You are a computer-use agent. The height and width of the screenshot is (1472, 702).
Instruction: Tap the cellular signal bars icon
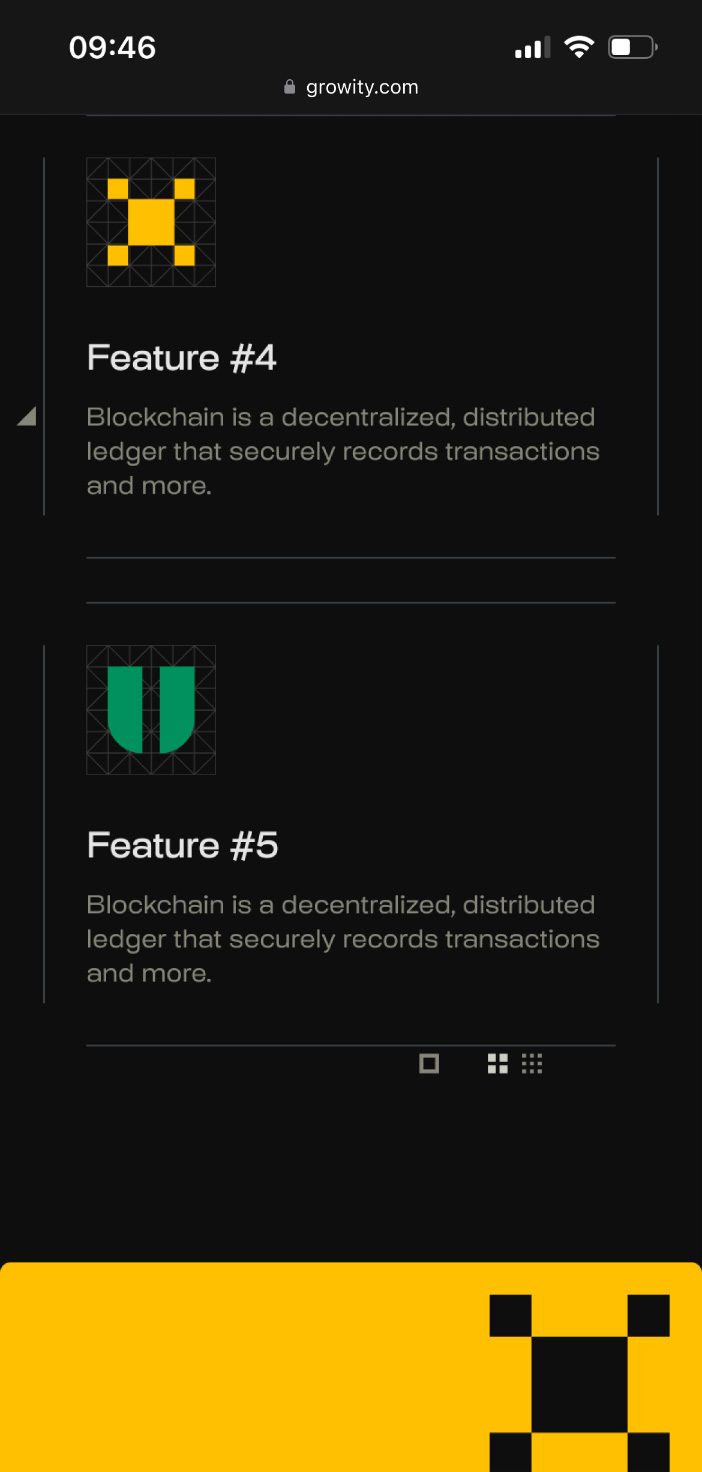point(532,47)
